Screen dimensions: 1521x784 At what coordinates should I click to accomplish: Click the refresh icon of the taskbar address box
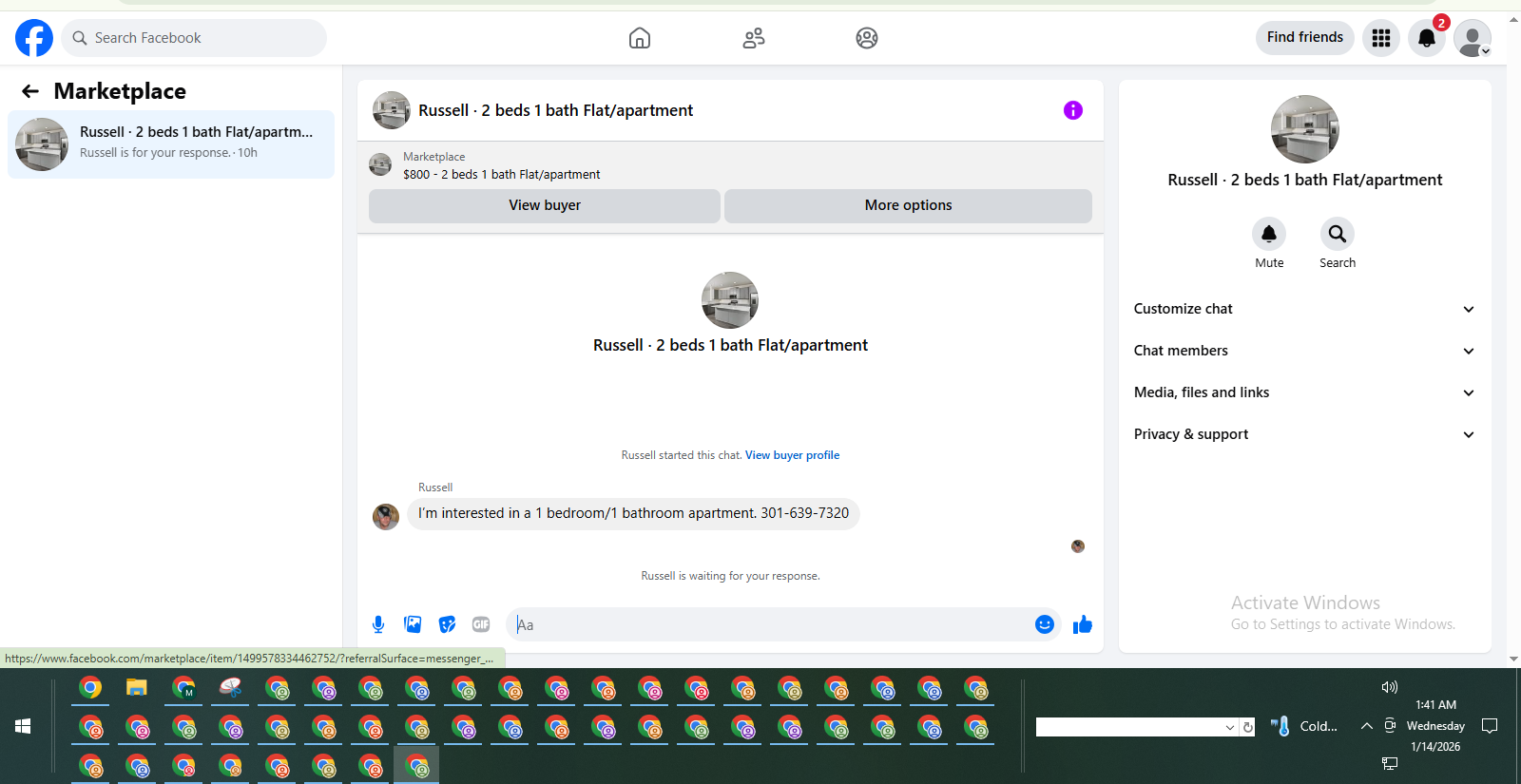(1248, 727)
